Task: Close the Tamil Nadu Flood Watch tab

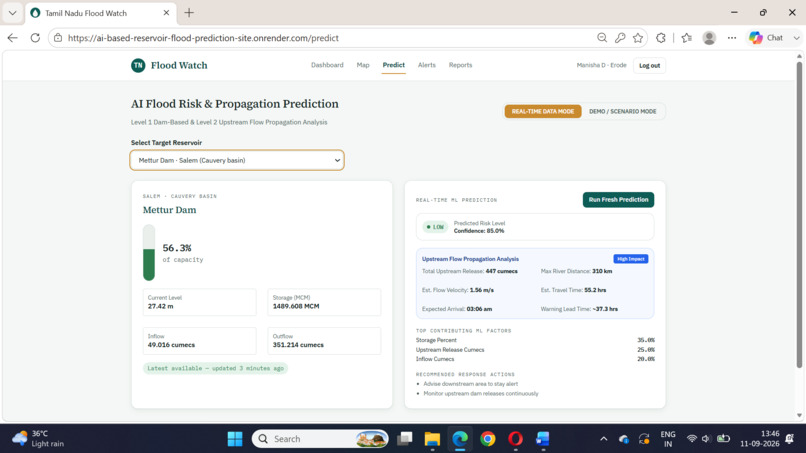Action: [x=166, y=13]
